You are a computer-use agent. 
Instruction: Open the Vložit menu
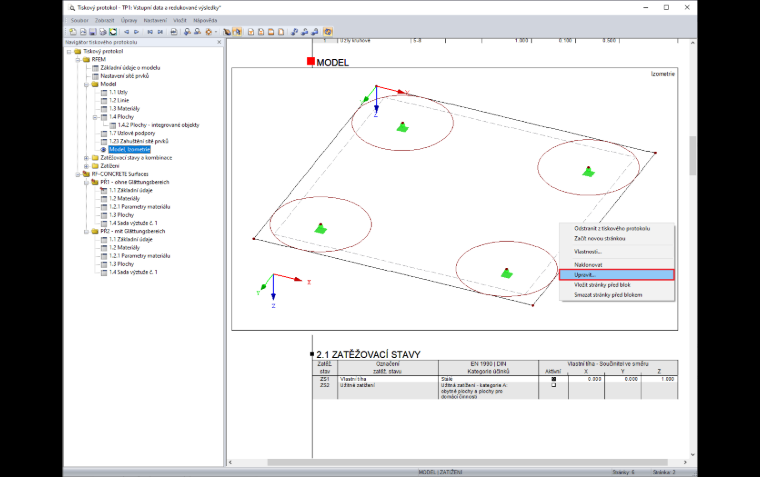click(180, 20)
